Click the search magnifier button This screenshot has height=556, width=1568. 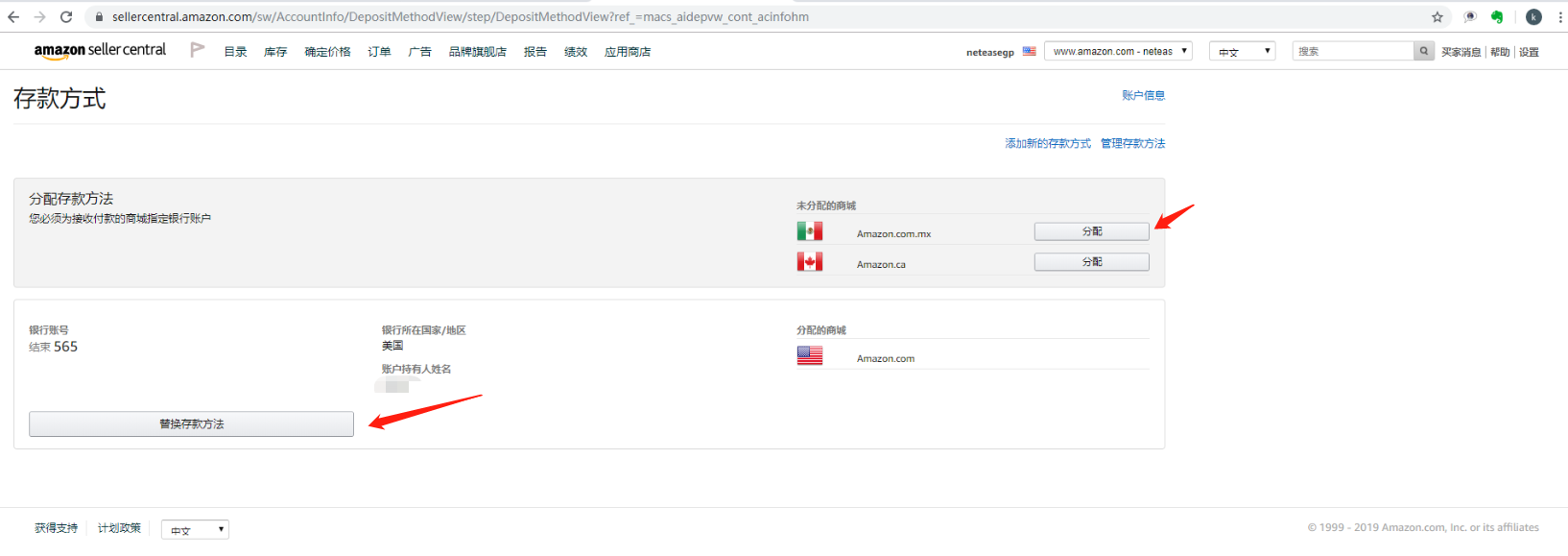pyautogui.click(x=1424, y=51)
